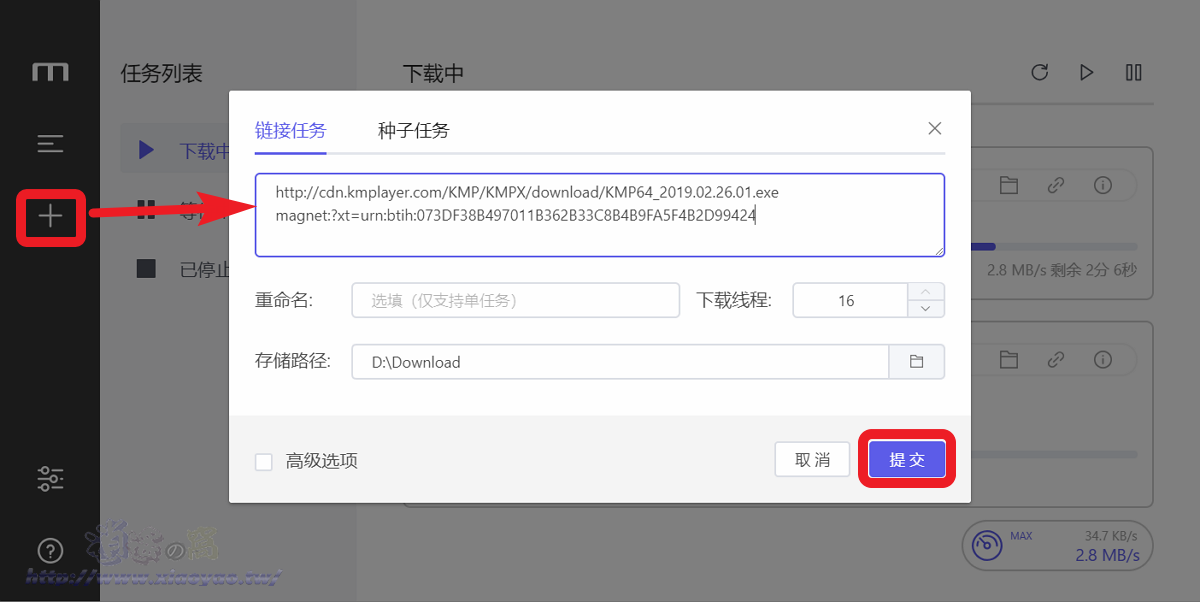Copy the download link via chain icon
This screenshot has height=602, width=1200.
click(1056, 185)
